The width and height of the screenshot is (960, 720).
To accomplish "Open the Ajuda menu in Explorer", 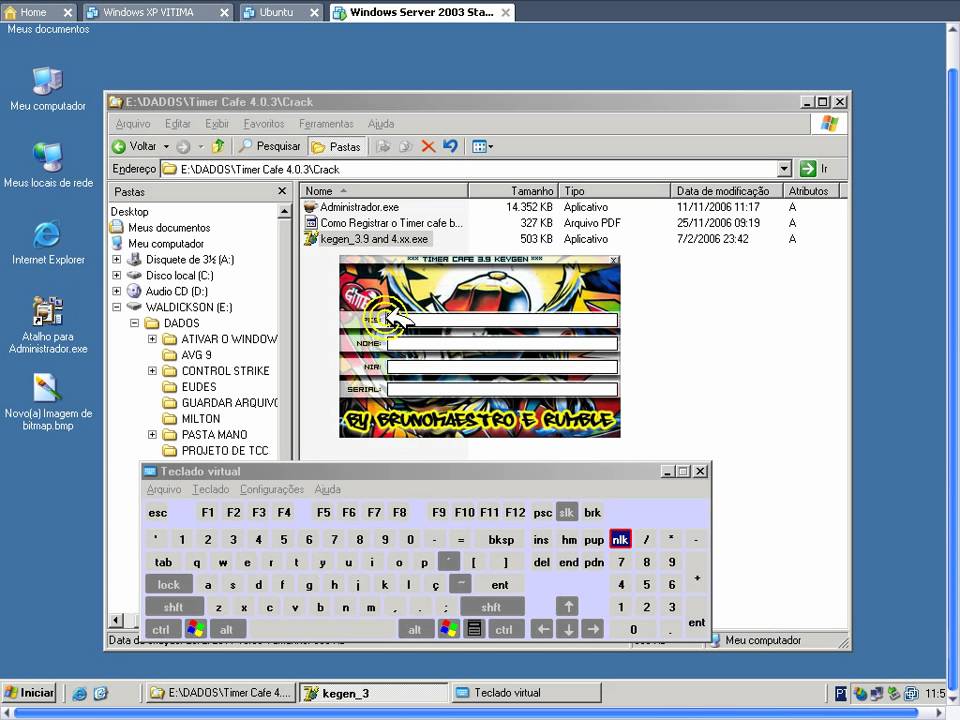I will tap(381, 124).
